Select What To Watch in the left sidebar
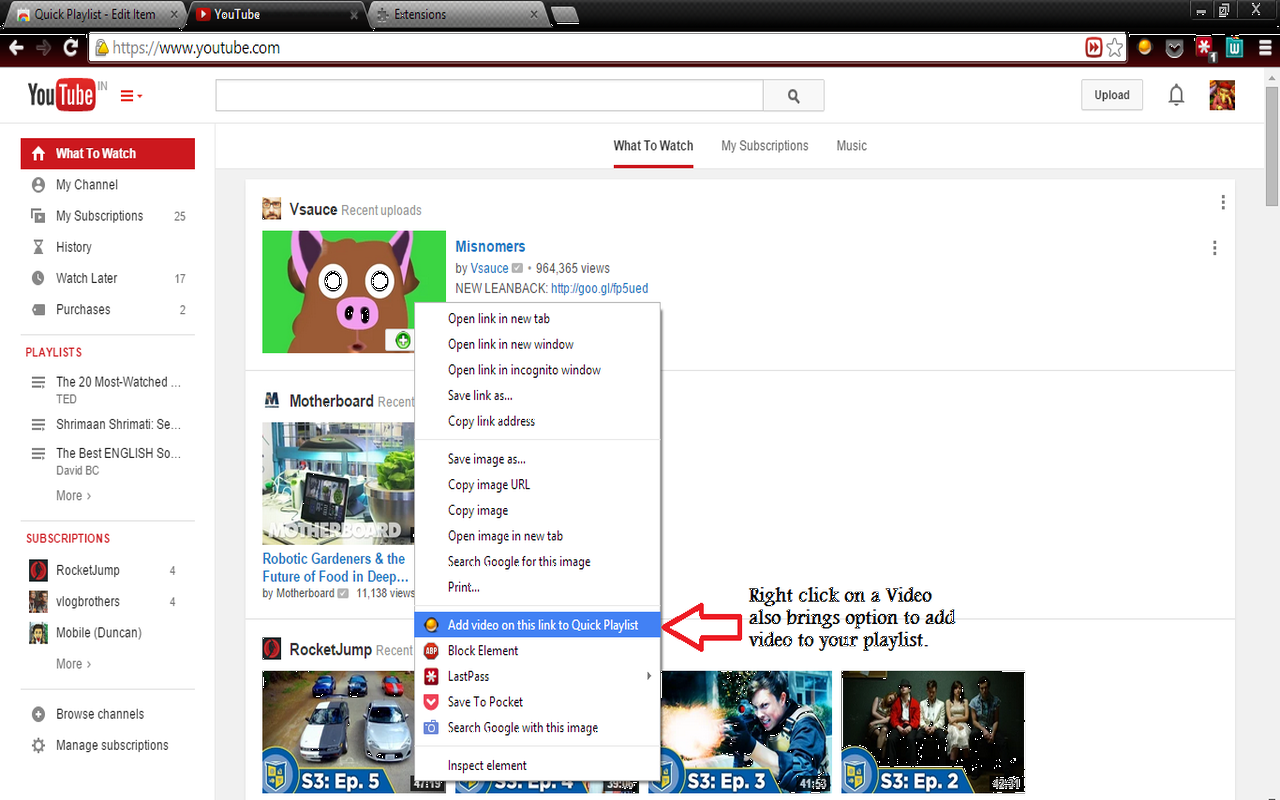This screenshot has height=800, width=1280. tap(108, 153)
